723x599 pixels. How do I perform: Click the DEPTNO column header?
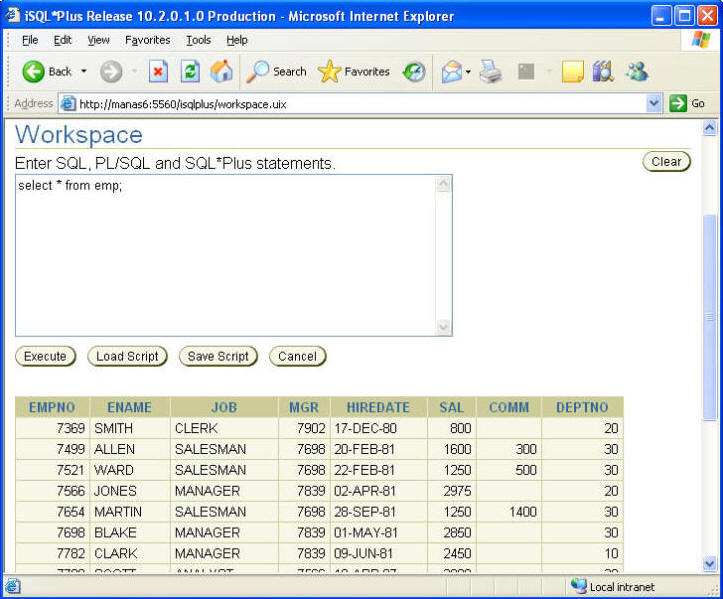tap(582, 407)
